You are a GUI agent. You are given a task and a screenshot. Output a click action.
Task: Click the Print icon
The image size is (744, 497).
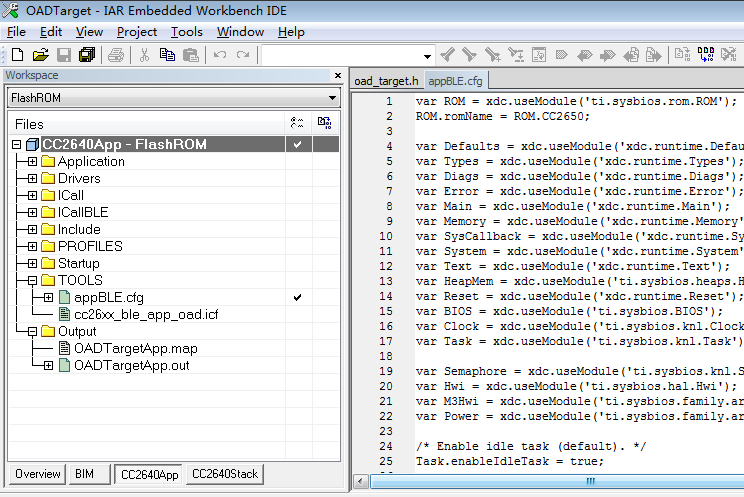point(116,55)
